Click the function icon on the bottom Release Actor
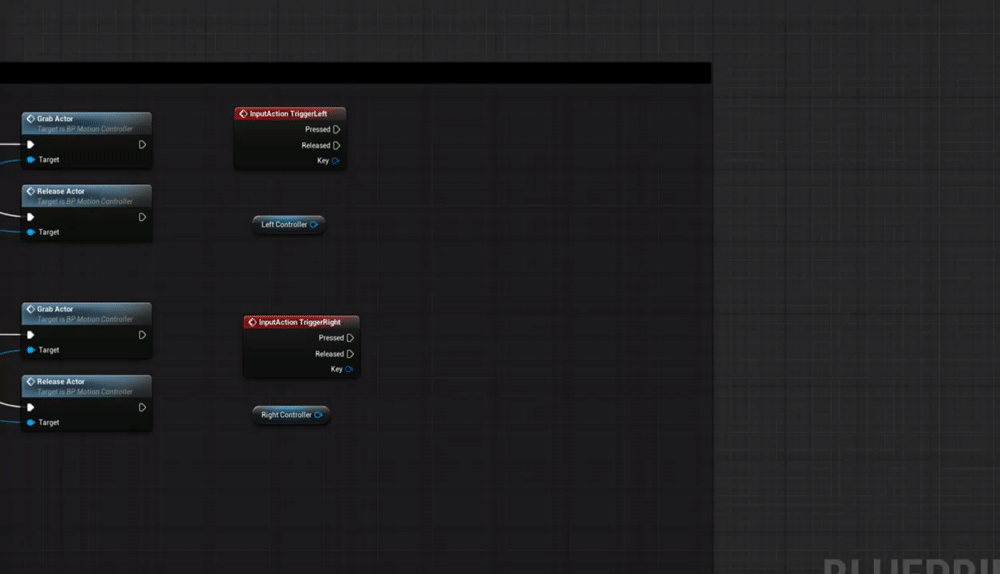Screen dimensions: 1000x574 pyautogui.click(x=30, y=381)
